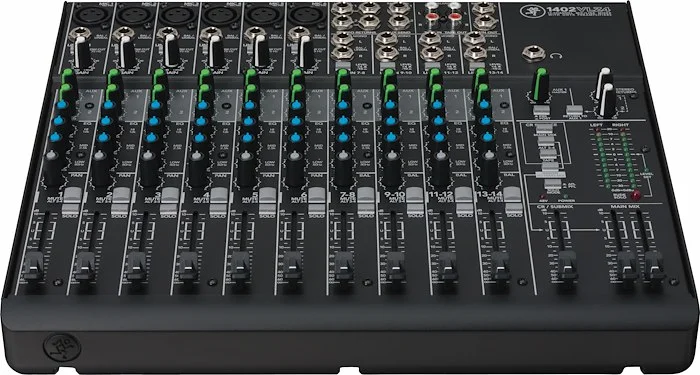Click the channel 2 fader cap
This screenshot has width=700, height=375.
click(85, 266)
